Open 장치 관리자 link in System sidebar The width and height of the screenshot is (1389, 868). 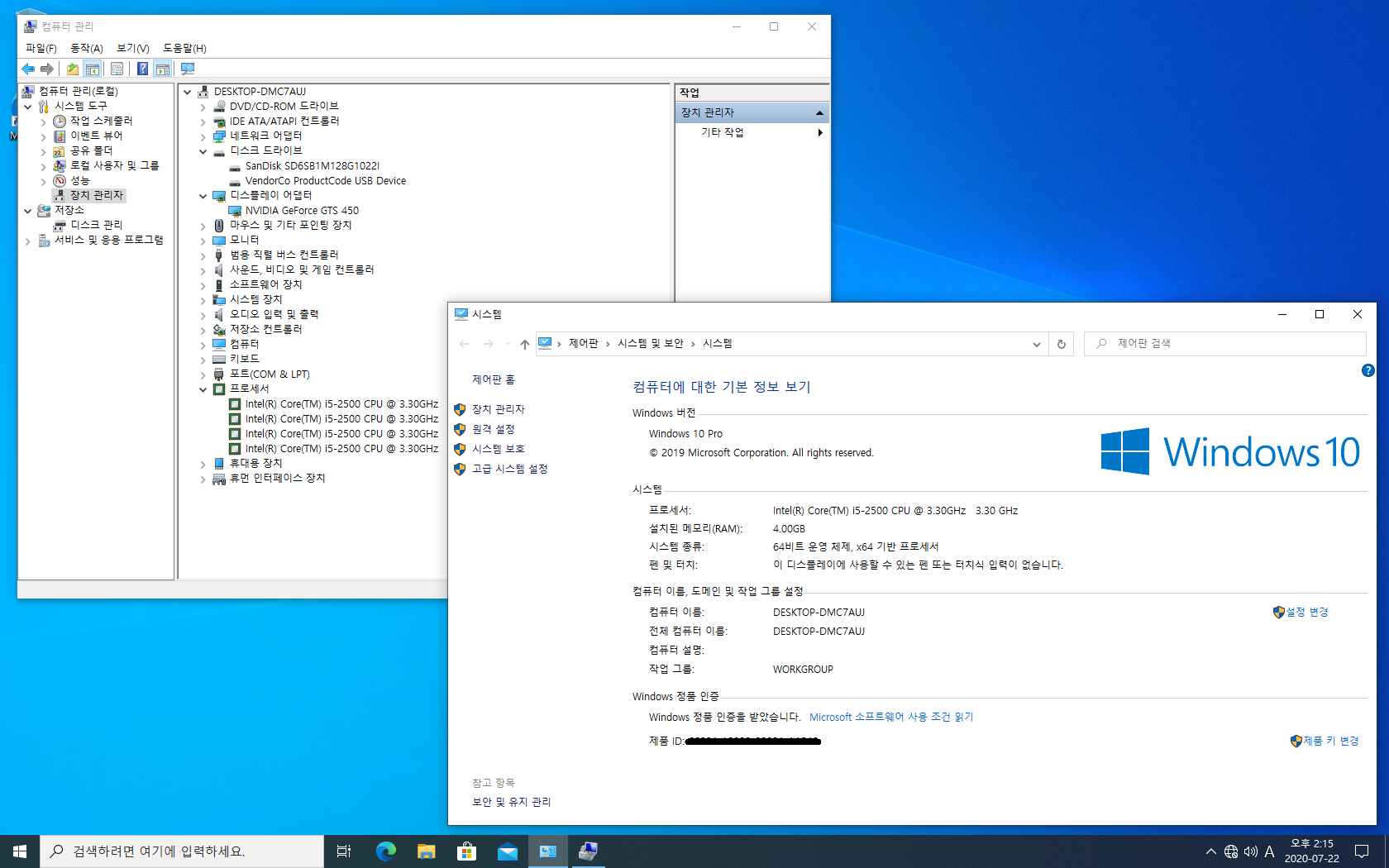(499, 409)
